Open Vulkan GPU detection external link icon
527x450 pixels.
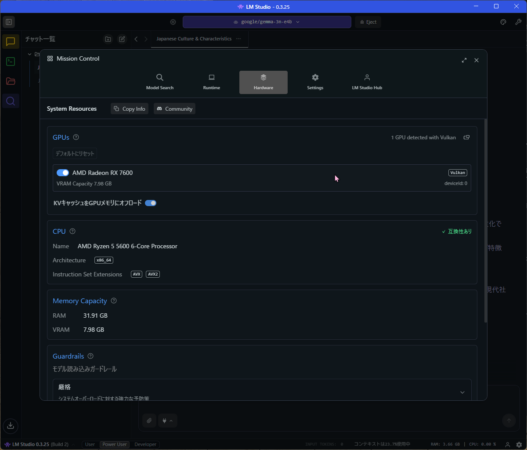click(467, 137)
